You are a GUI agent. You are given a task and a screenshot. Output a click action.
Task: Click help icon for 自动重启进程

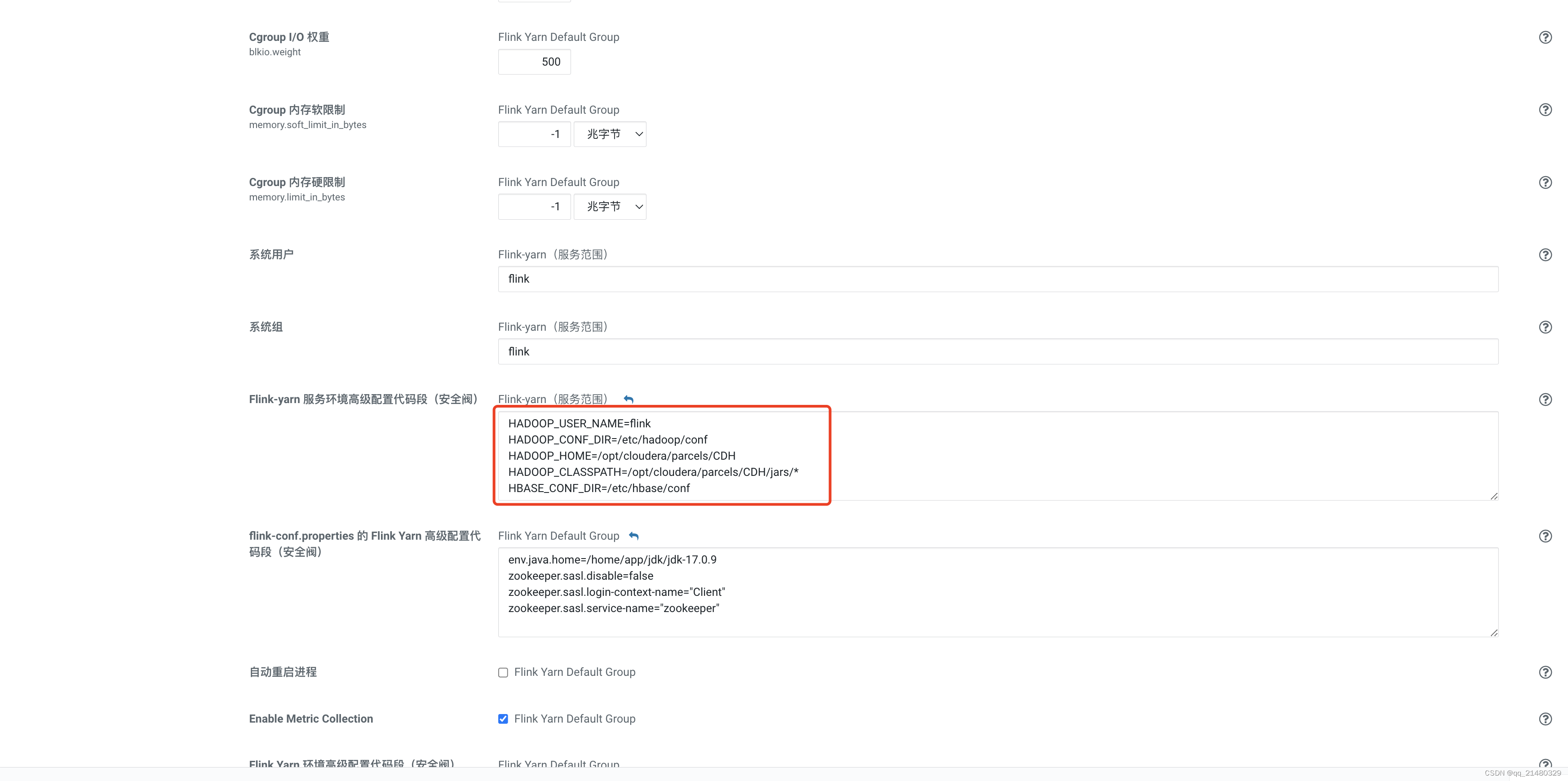coord(1546,672)
